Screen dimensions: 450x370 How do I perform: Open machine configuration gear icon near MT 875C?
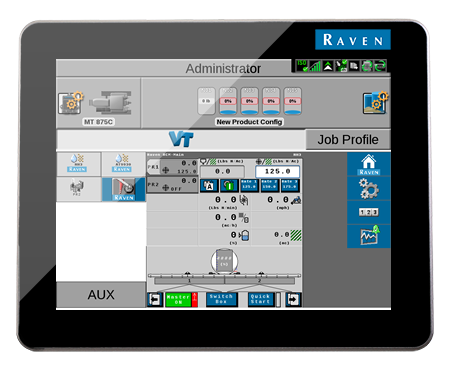point(70,103)
